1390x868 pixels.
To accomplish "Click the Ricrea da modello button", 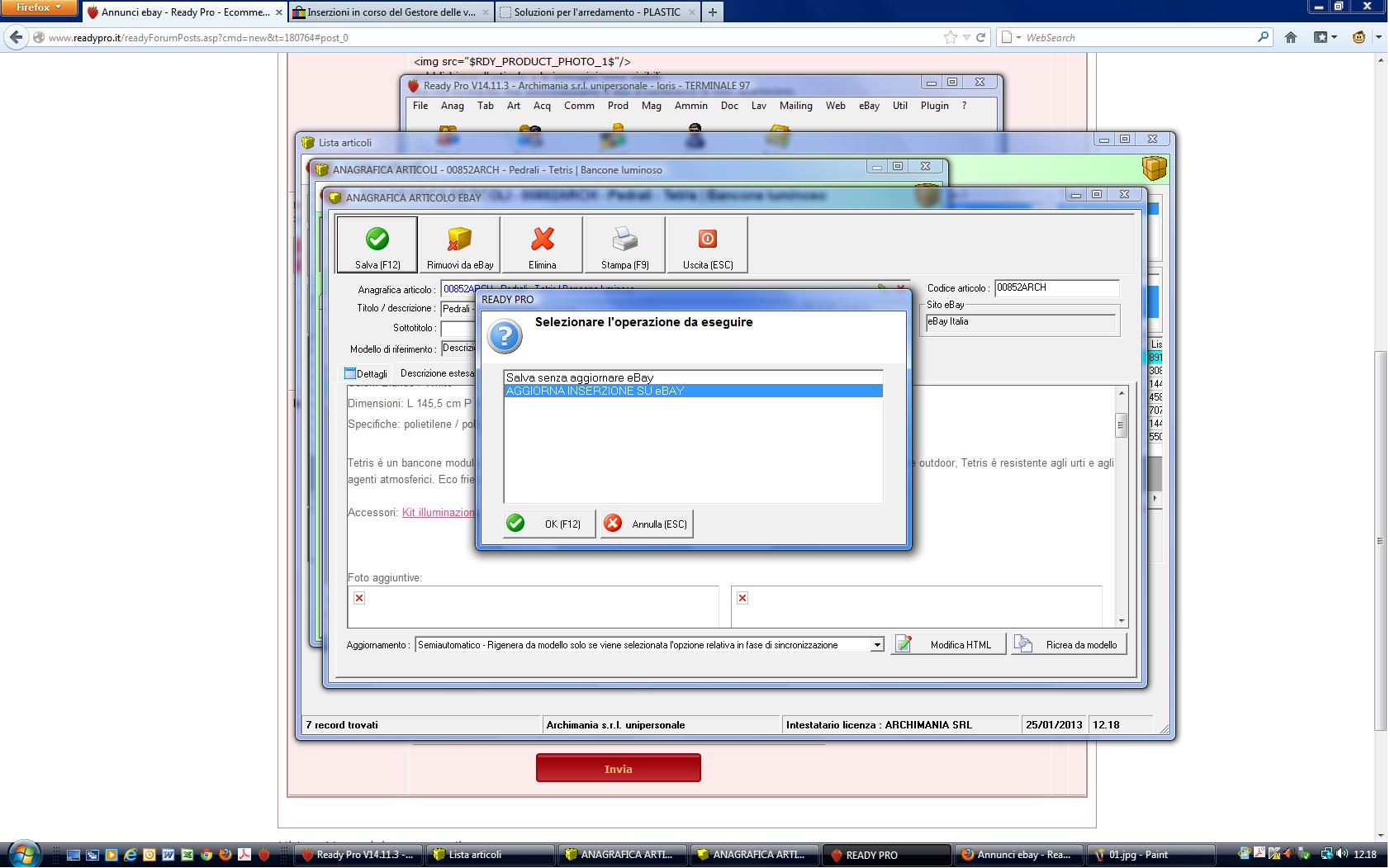I will (x=1069, y=644).
